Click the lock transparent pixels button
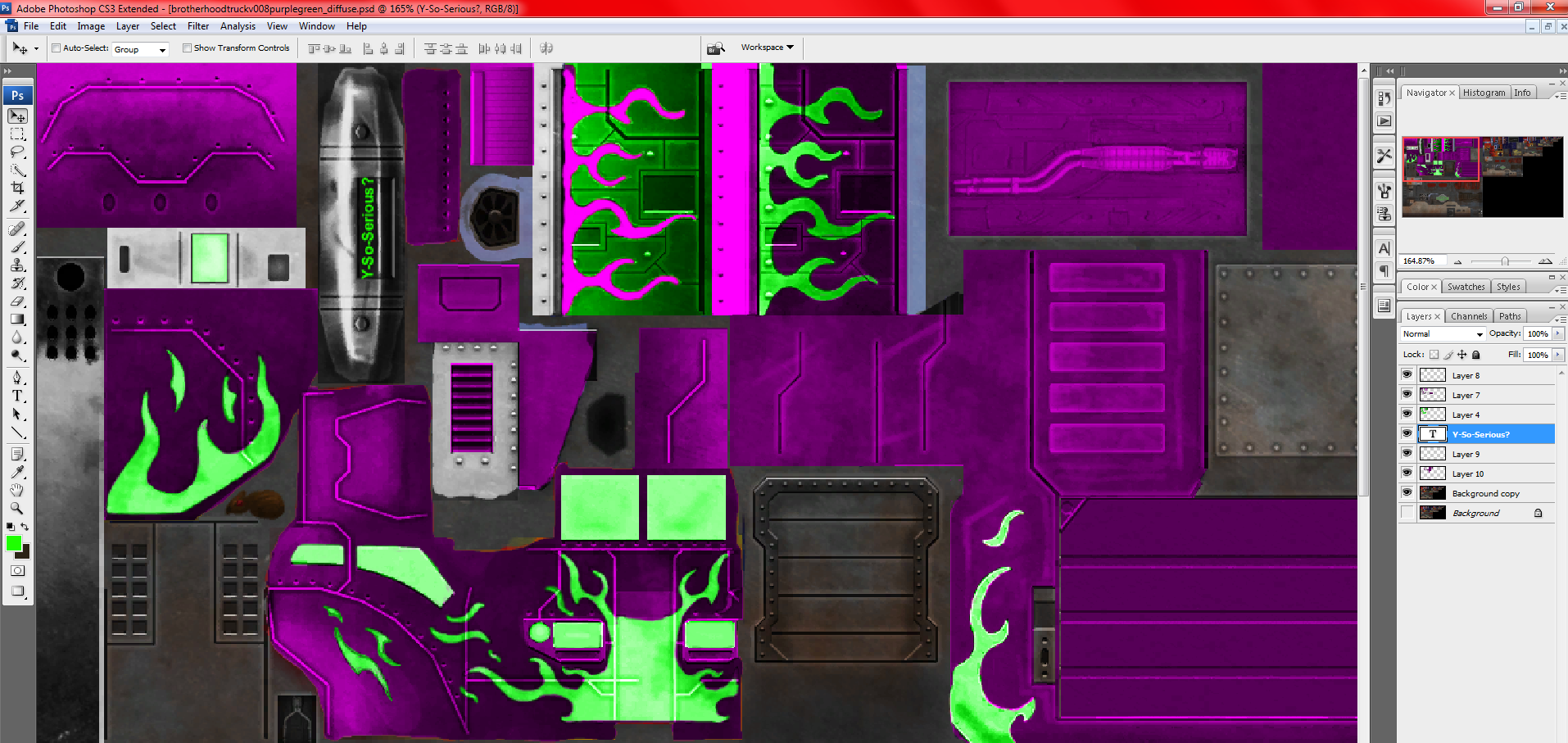Viewport: 1568px width, 743px height. pyautogui.click(x=1434, y=355)
